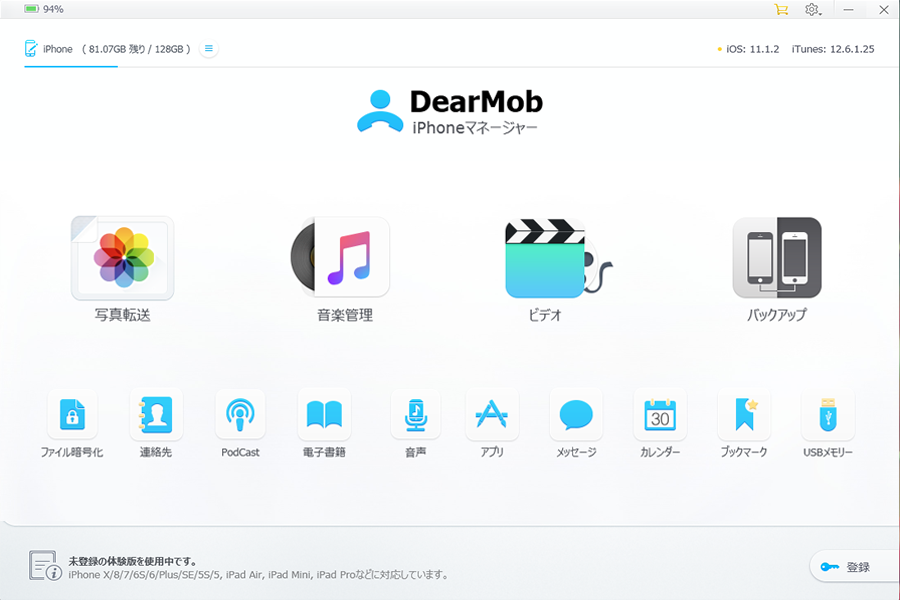900x600 pixels.
Task: Click the 94% battery indicator
Action: coord(44,9)
